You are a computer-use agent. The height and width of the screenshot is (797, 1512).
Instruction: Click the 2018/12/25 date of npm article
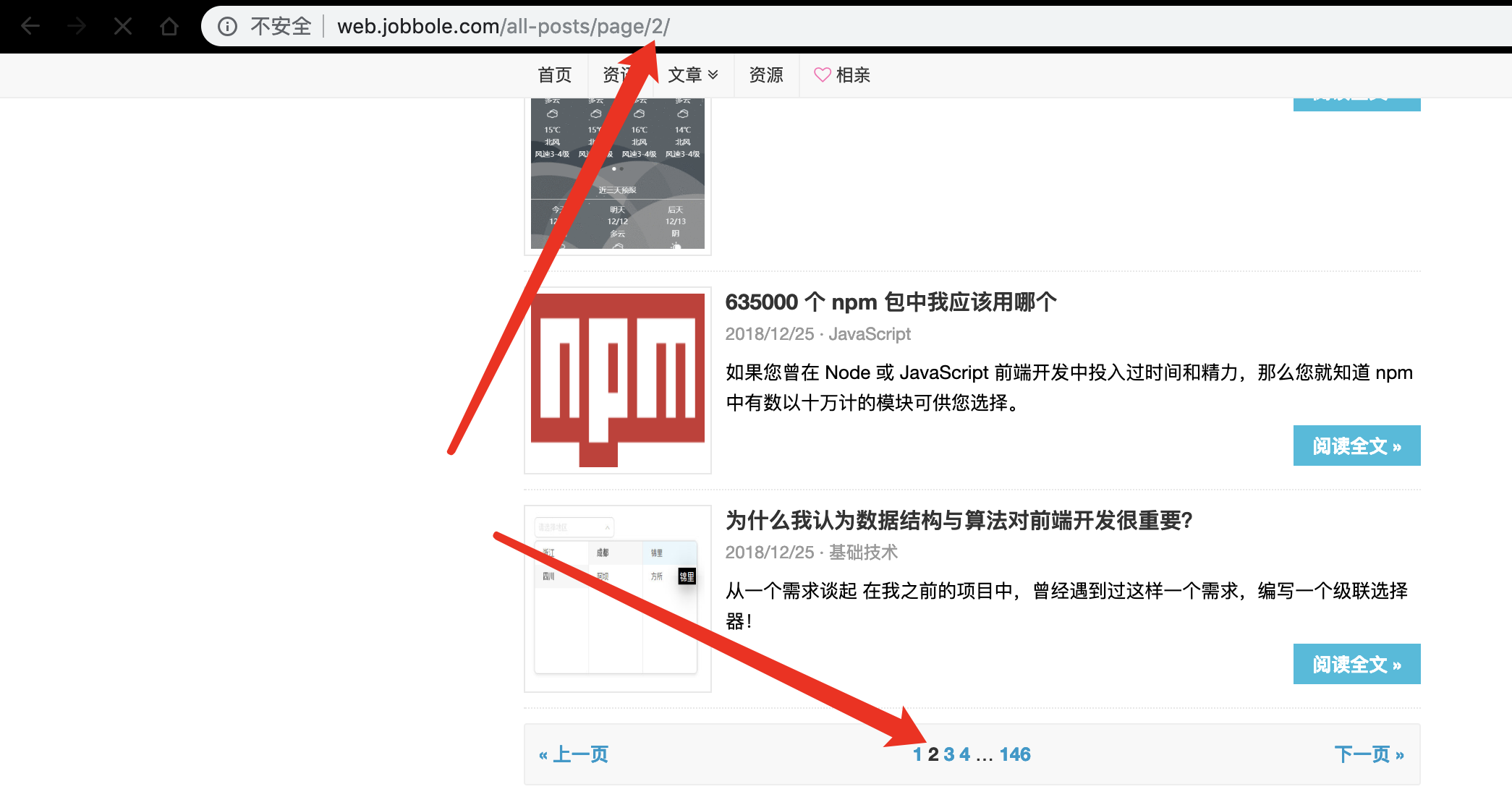pos(770,334)
